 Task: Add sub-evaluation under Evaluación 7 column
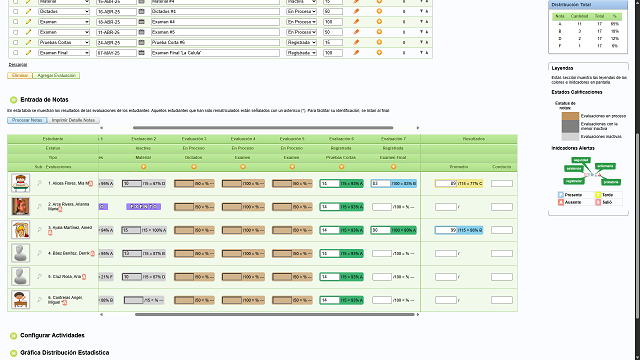pyautogui.click(x=393, y=167)
